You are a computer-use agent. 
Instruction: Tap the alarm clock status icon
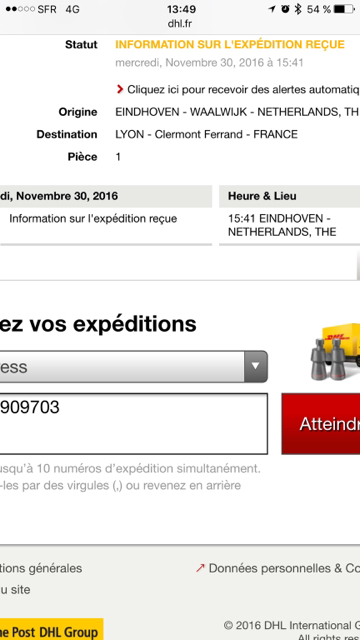click(285, 9)
